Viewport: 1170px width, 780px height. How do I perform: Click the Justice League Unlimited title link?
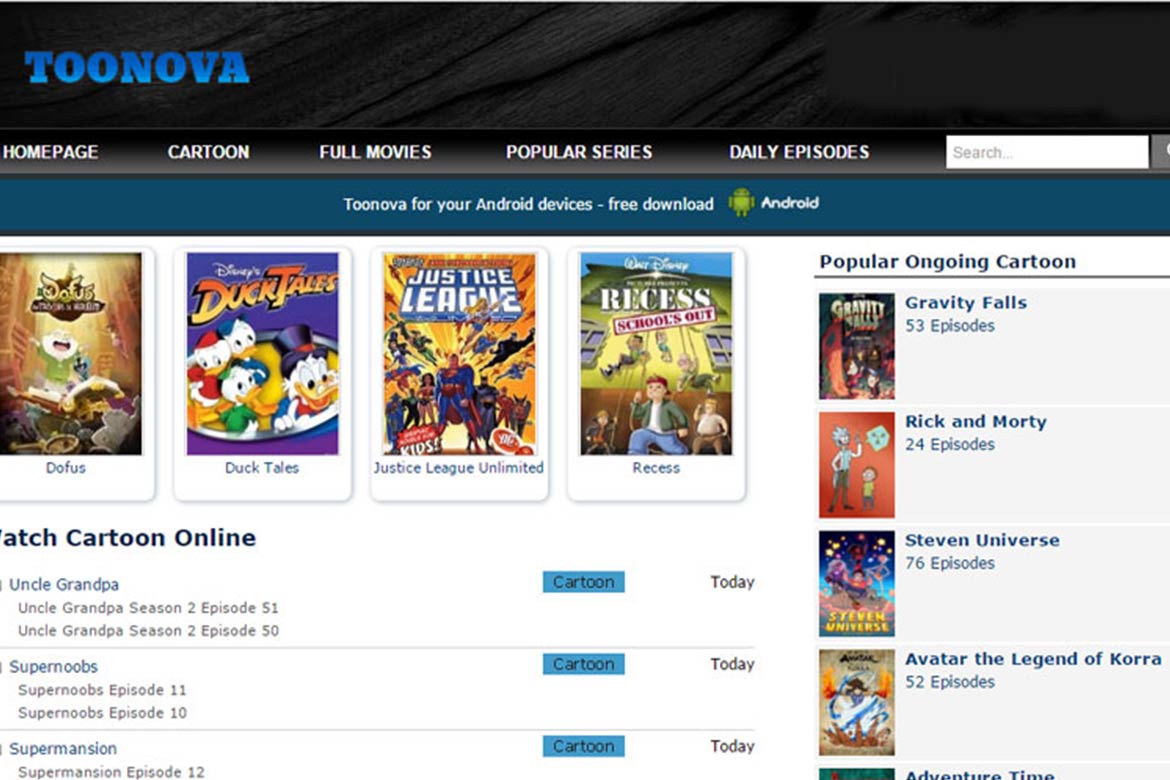(459, 468)
